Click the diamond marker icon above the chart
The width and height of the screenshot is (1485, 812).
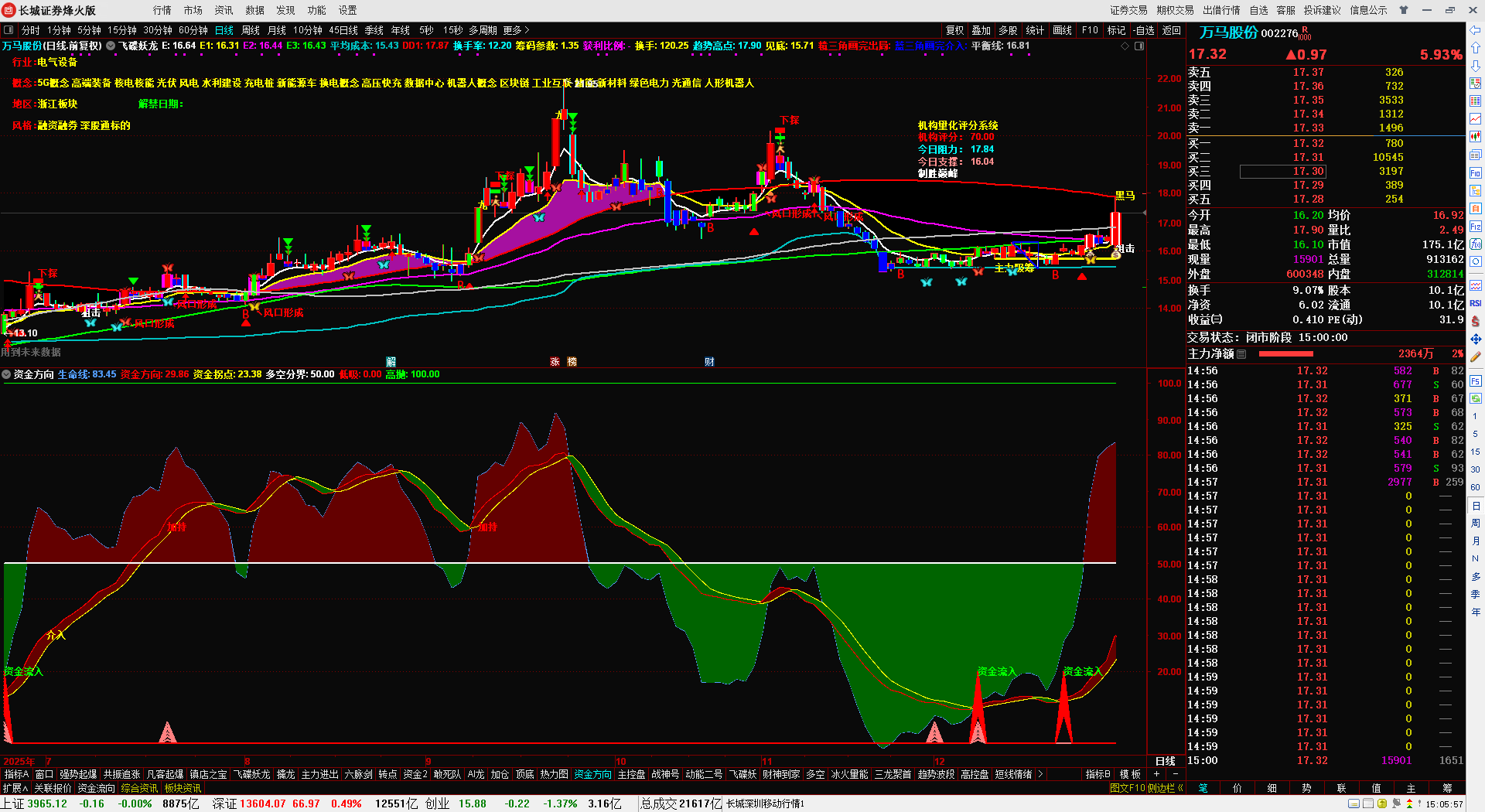click(x=1125, y=46)
